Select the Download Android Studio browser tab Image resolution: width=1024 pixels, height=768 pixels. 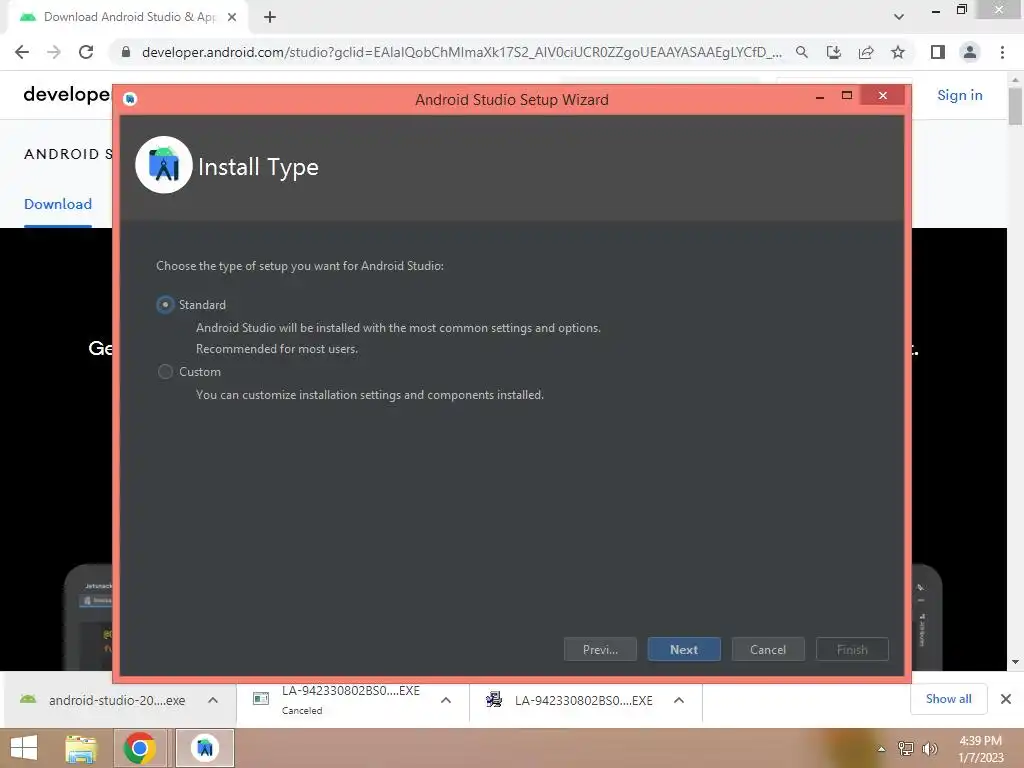129,17
